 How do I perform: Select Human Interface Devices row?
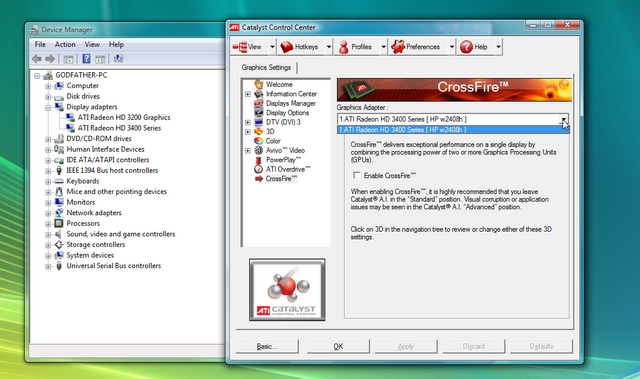pos(105,149)
